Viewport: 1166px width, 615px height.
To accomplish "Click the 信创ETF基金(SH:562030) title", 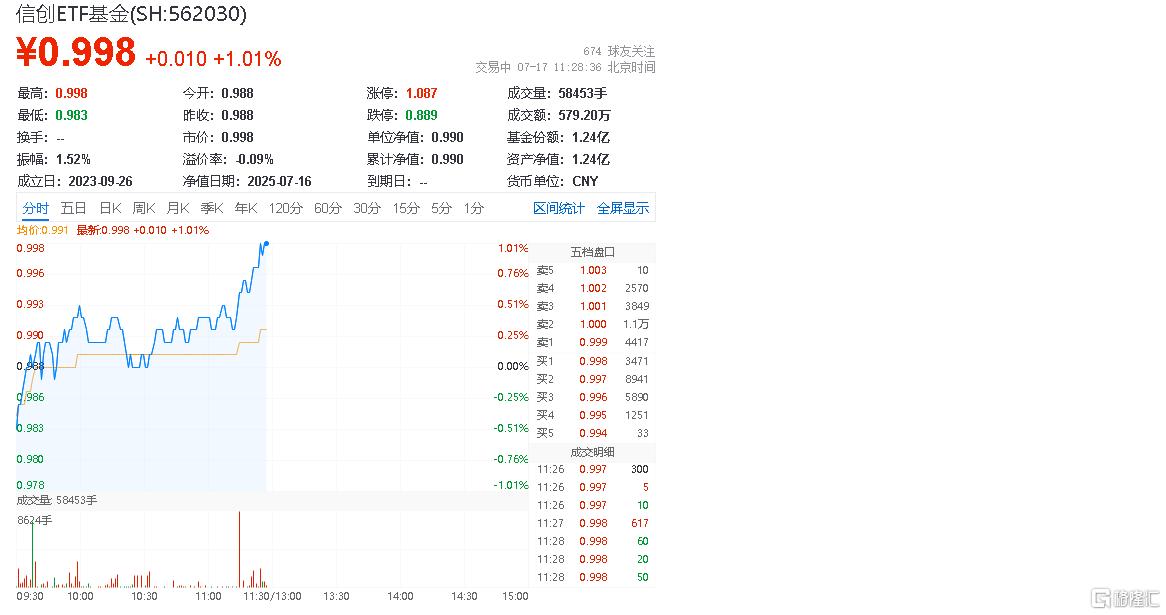I will tap(131, 13).
